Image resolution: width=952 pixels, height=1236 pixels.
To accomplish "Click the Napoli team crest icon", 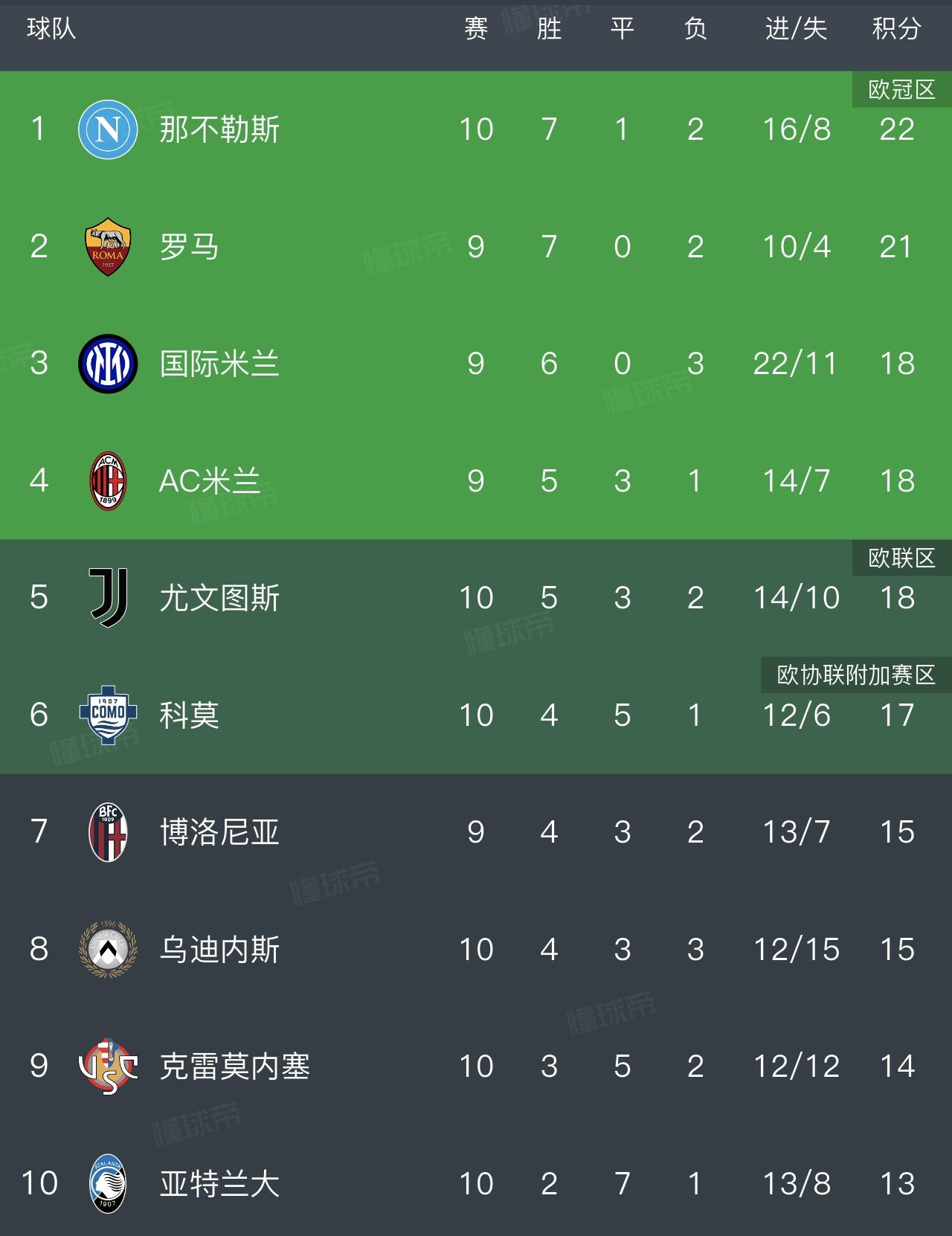I will point(108,129).
